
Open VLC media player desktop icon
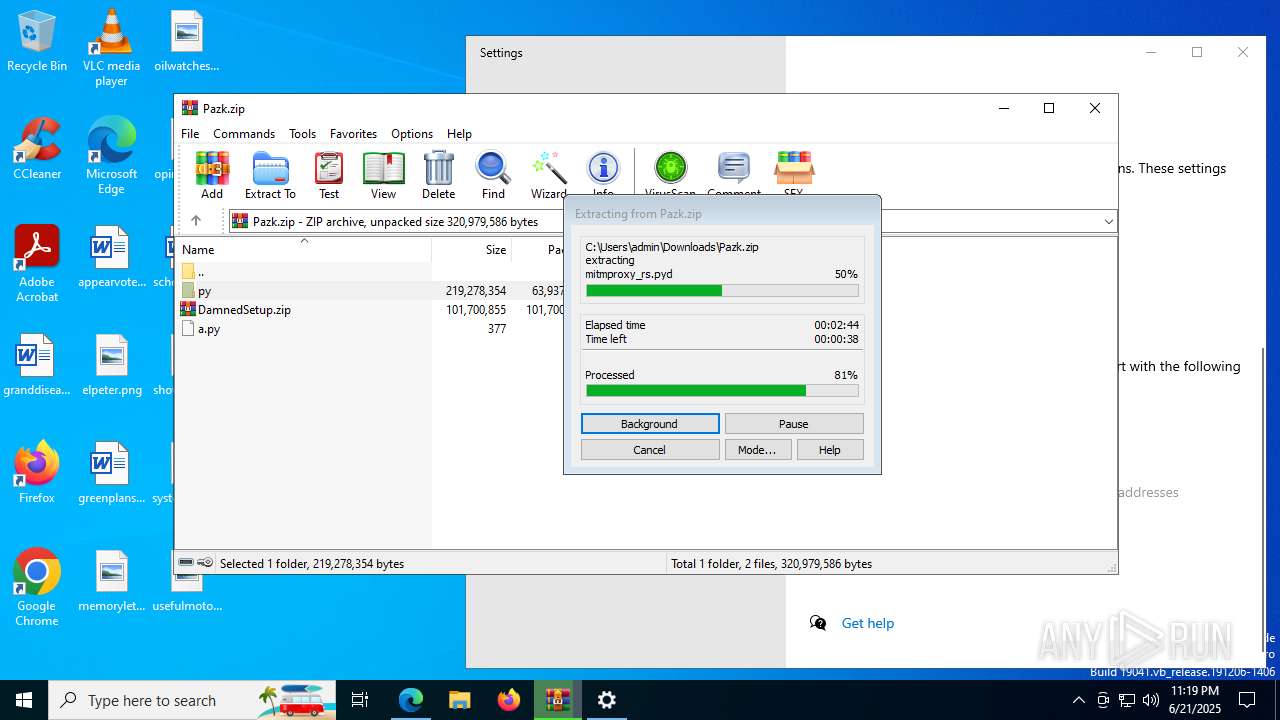coord(111,47)
